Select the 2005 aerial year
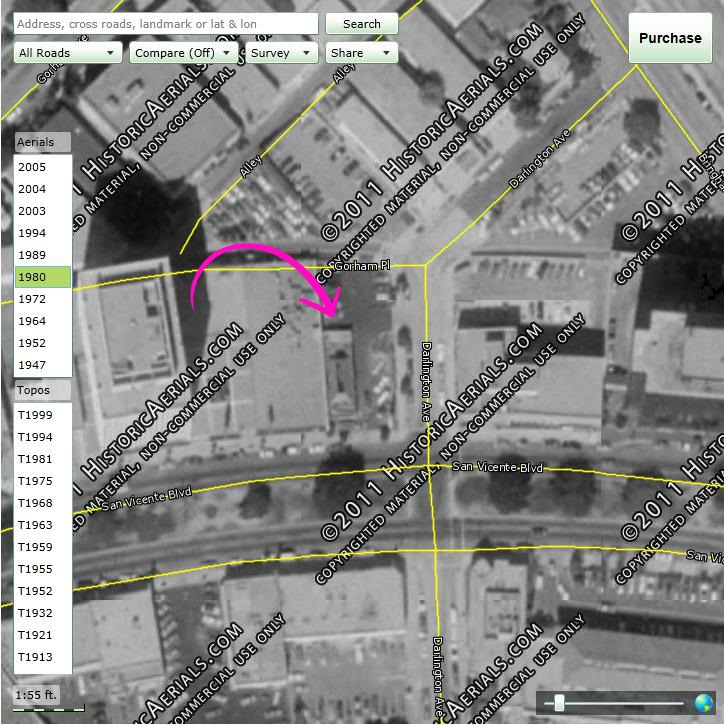This screenshot has width=724, height=725. (33, 167)
